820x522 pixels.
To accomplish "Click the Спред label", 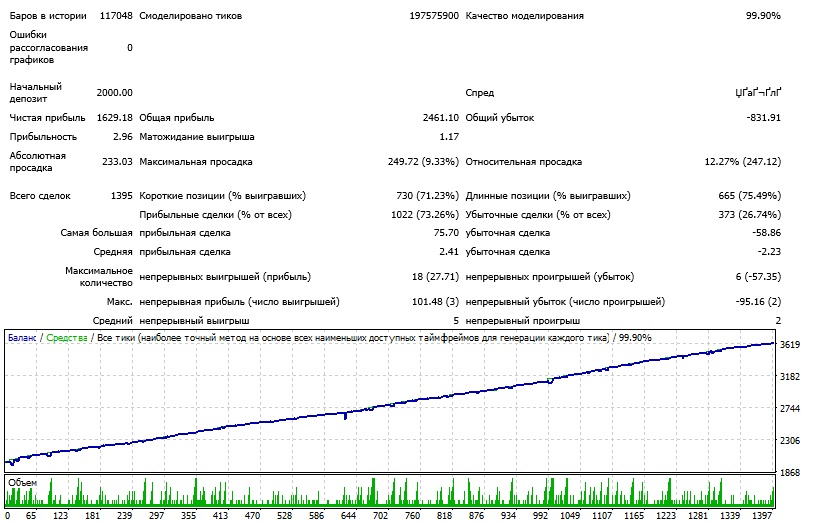I will coord(480,93).
